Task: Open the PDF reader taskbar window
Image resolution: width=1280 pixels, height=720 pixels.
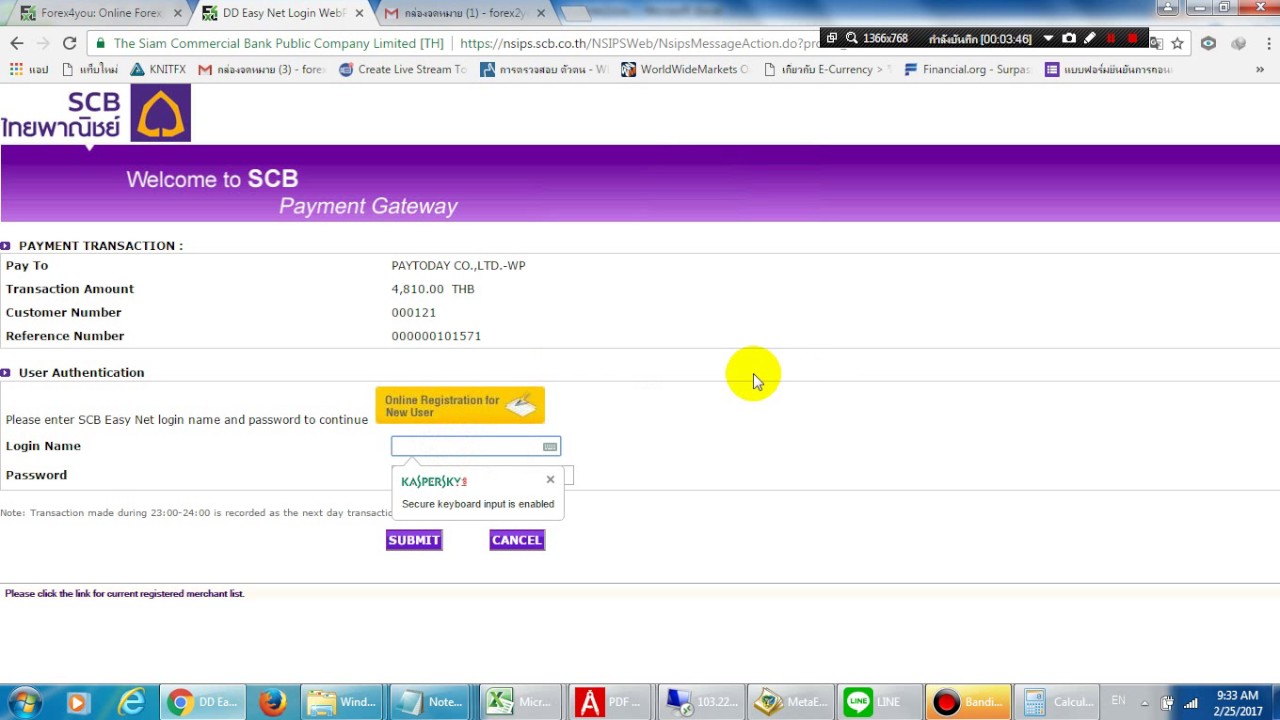Action: pos(608,702)
